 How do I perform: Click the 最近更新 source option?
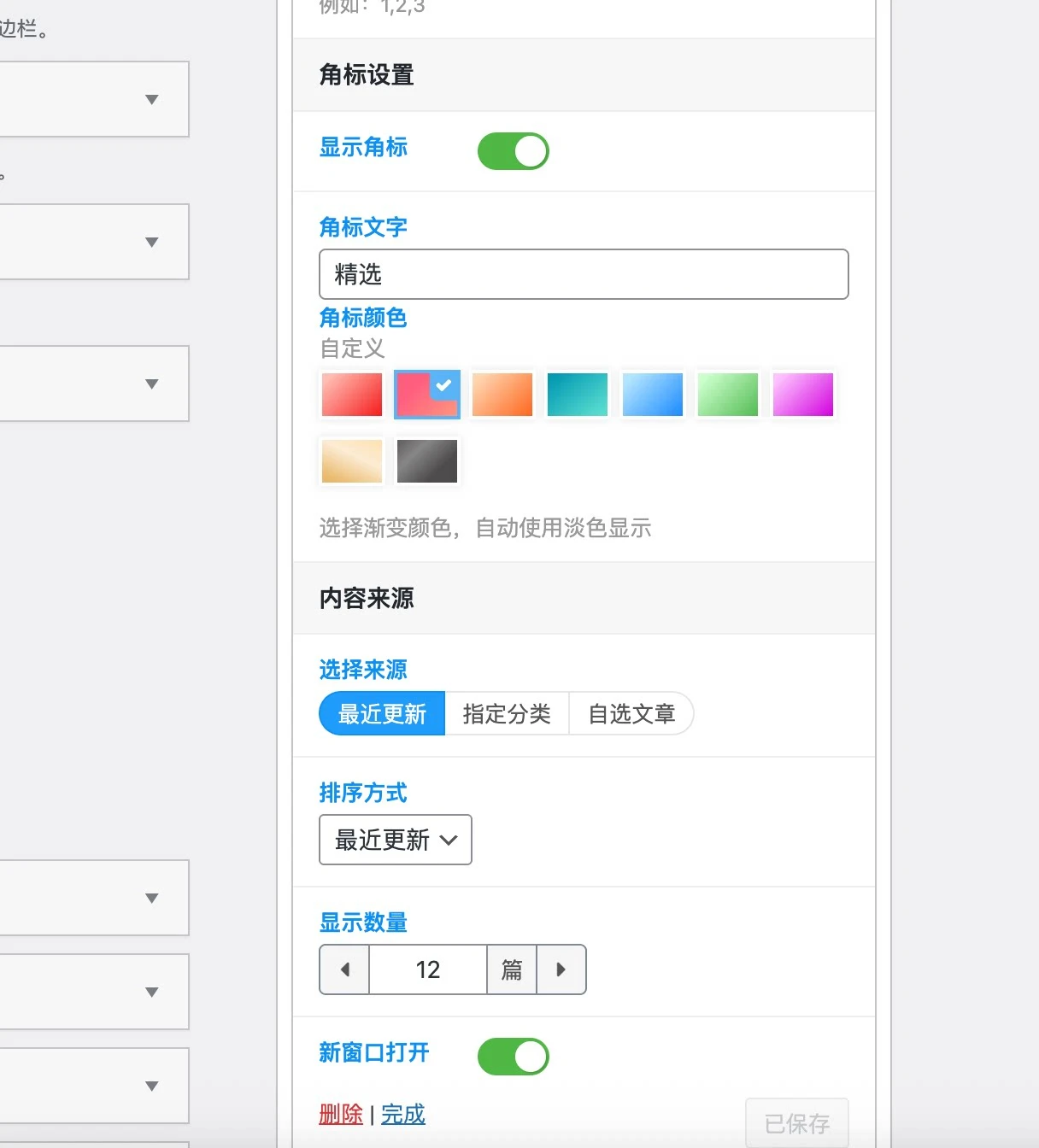click(x=382, y=713)
